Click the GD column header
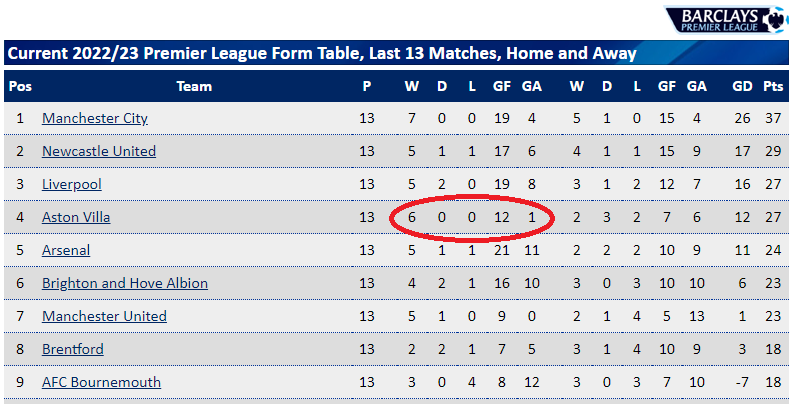 [x=742, y=86]
